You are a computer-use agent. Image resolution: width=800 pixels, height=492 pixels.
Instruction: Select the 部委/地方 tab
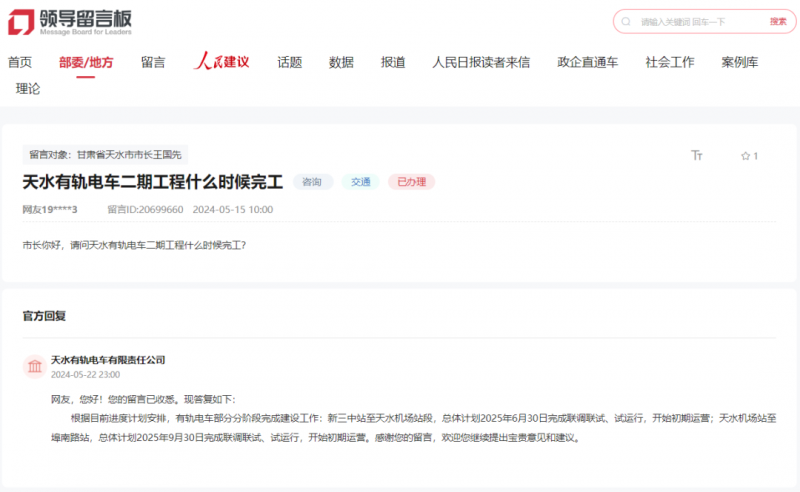click(x=86, y=62)
